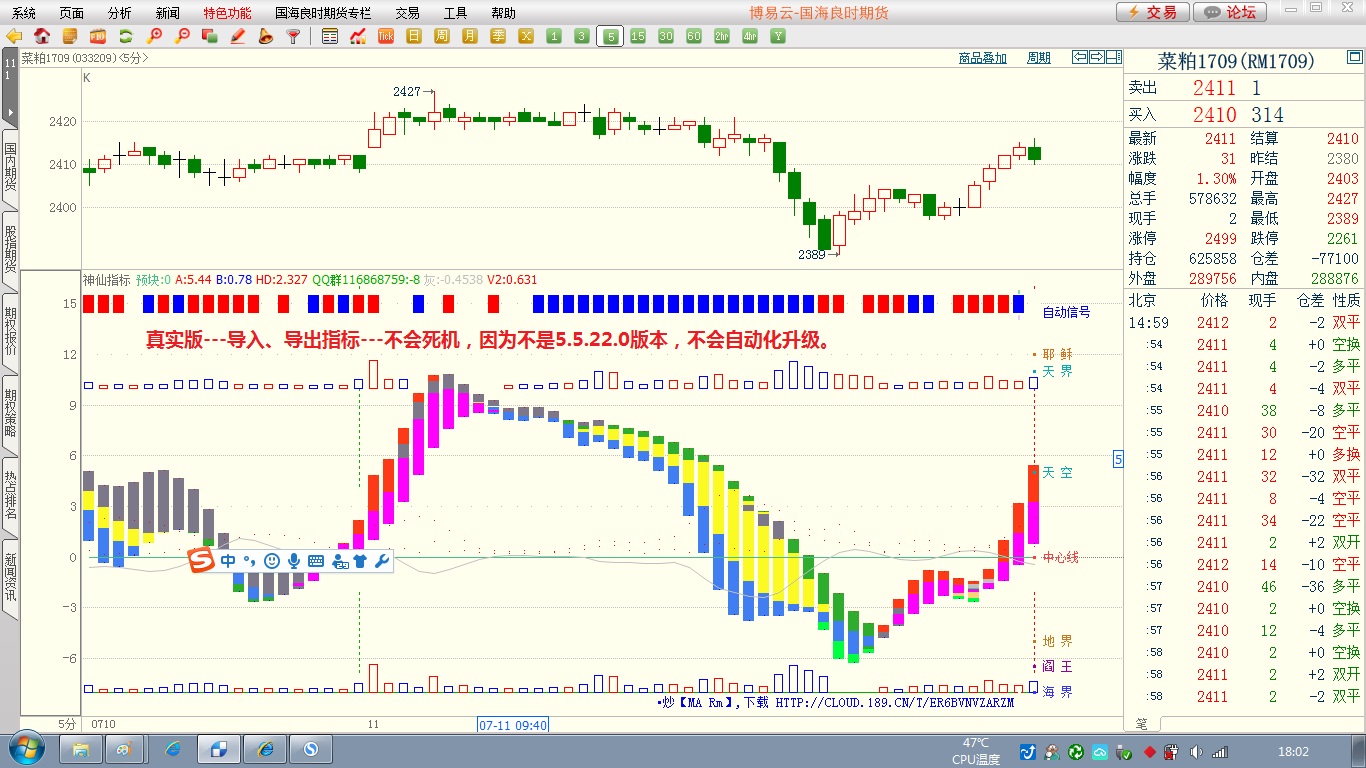Toggle the 60-minute period button

pos(694,36)
